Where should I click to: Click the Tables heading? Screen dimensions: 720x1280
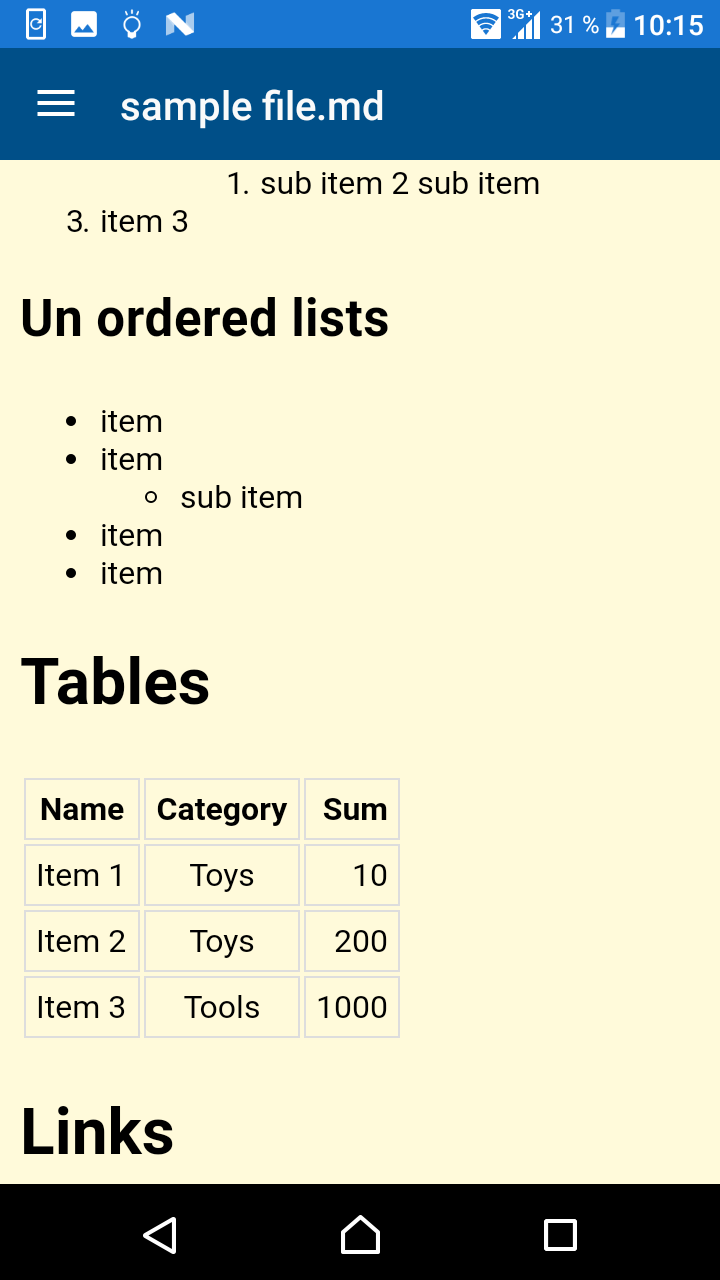pos(115,682)
